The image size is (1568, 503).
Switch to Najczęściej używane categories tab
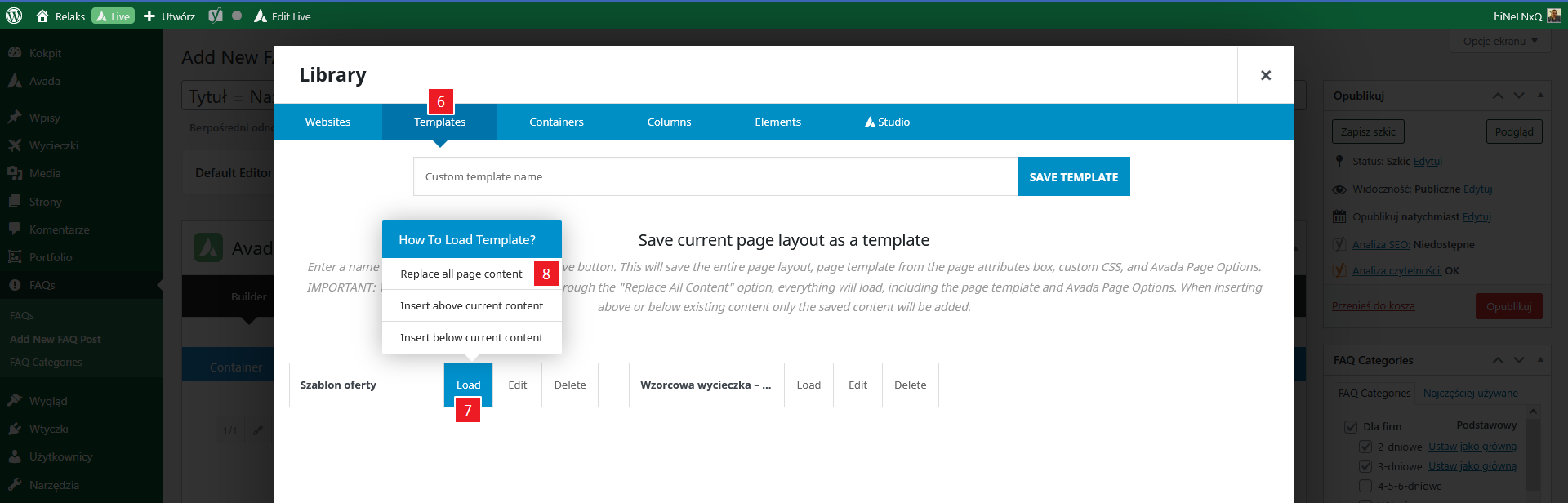point(1470,394)
